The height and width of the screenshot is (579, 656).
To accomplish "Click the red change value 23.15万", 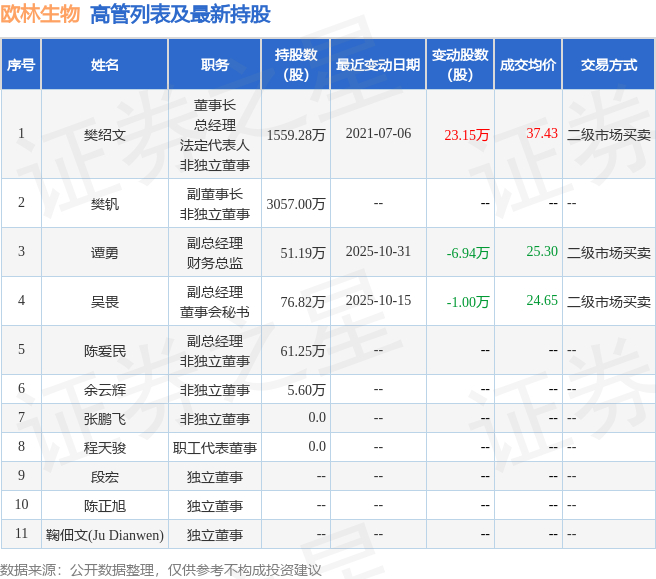I will tap(466, 135).
